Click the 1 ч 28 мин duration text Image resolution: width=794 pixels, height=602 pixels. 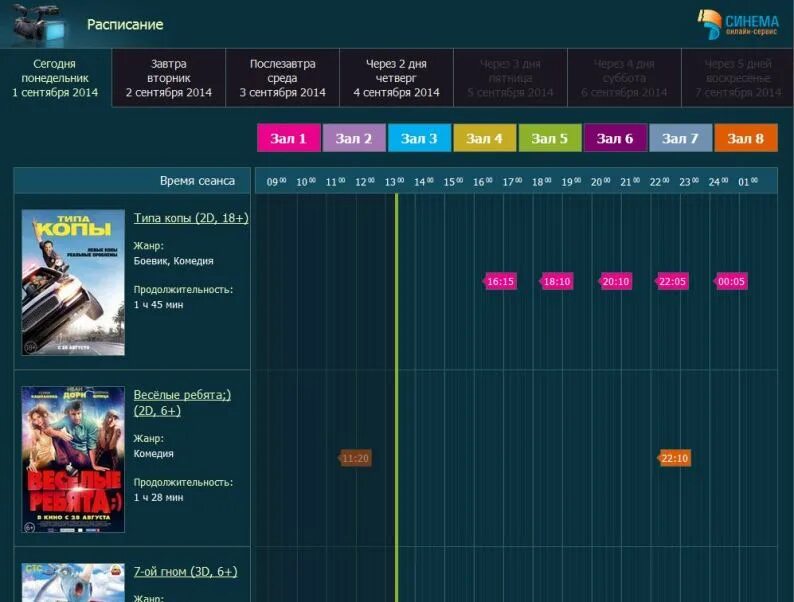158,498
